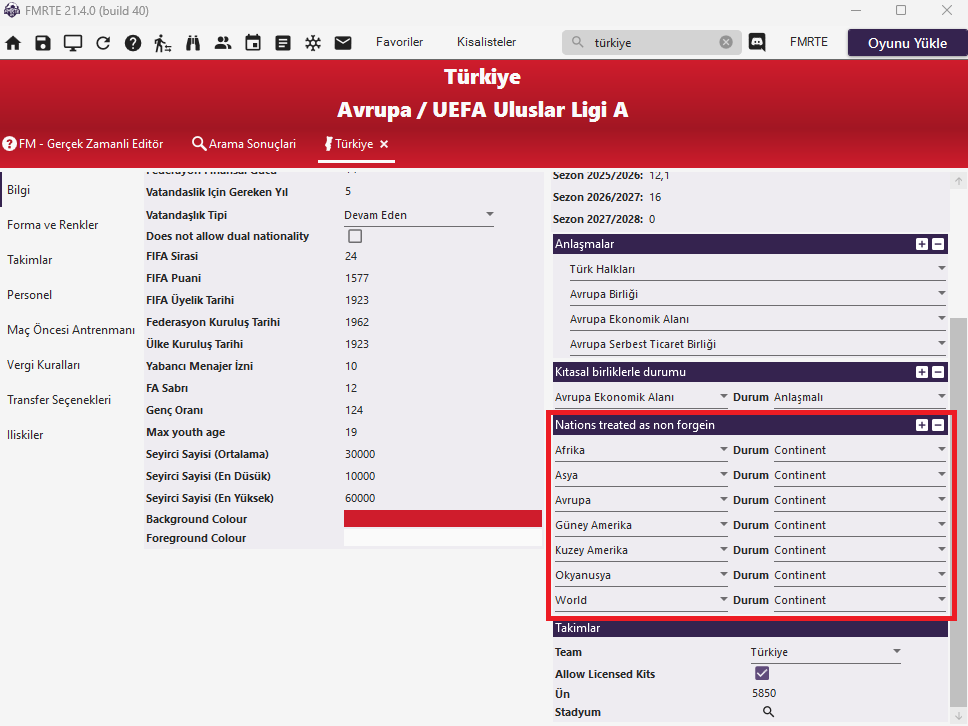Click the Stadyum magnifier search icon
This screenshot has width=968, height=726.
tap(768, 712)
